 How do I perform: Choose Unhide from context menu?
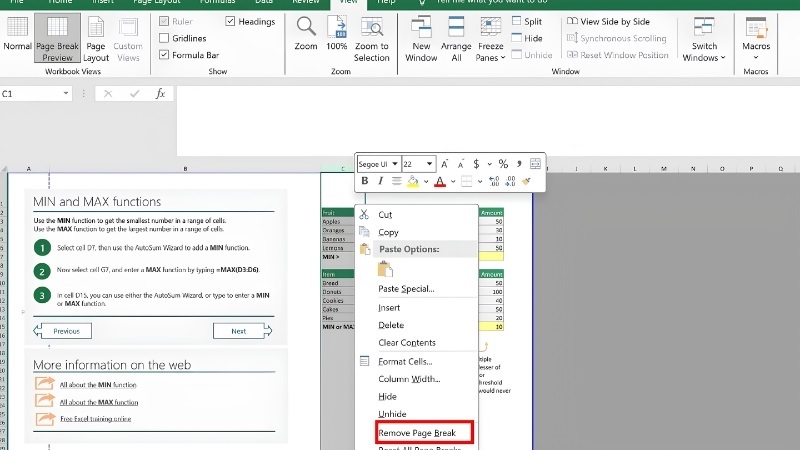[417, 414]
